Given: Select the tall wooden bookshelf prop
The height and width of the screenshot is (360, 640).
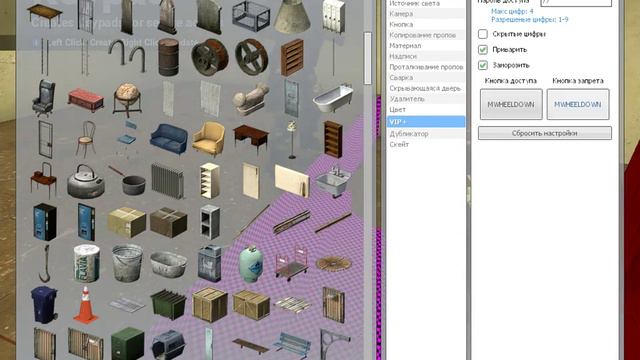Looking at the screenshot, I should [333, 139].
